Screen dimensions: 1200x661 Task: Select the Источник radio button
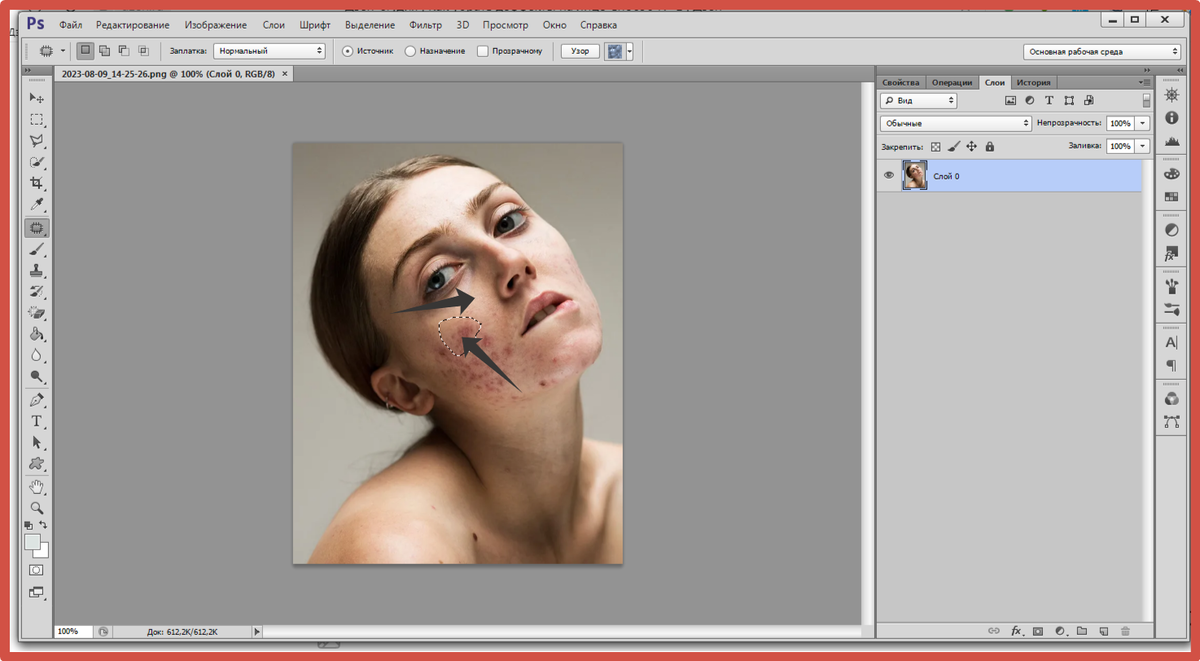(x=348, y=51)
